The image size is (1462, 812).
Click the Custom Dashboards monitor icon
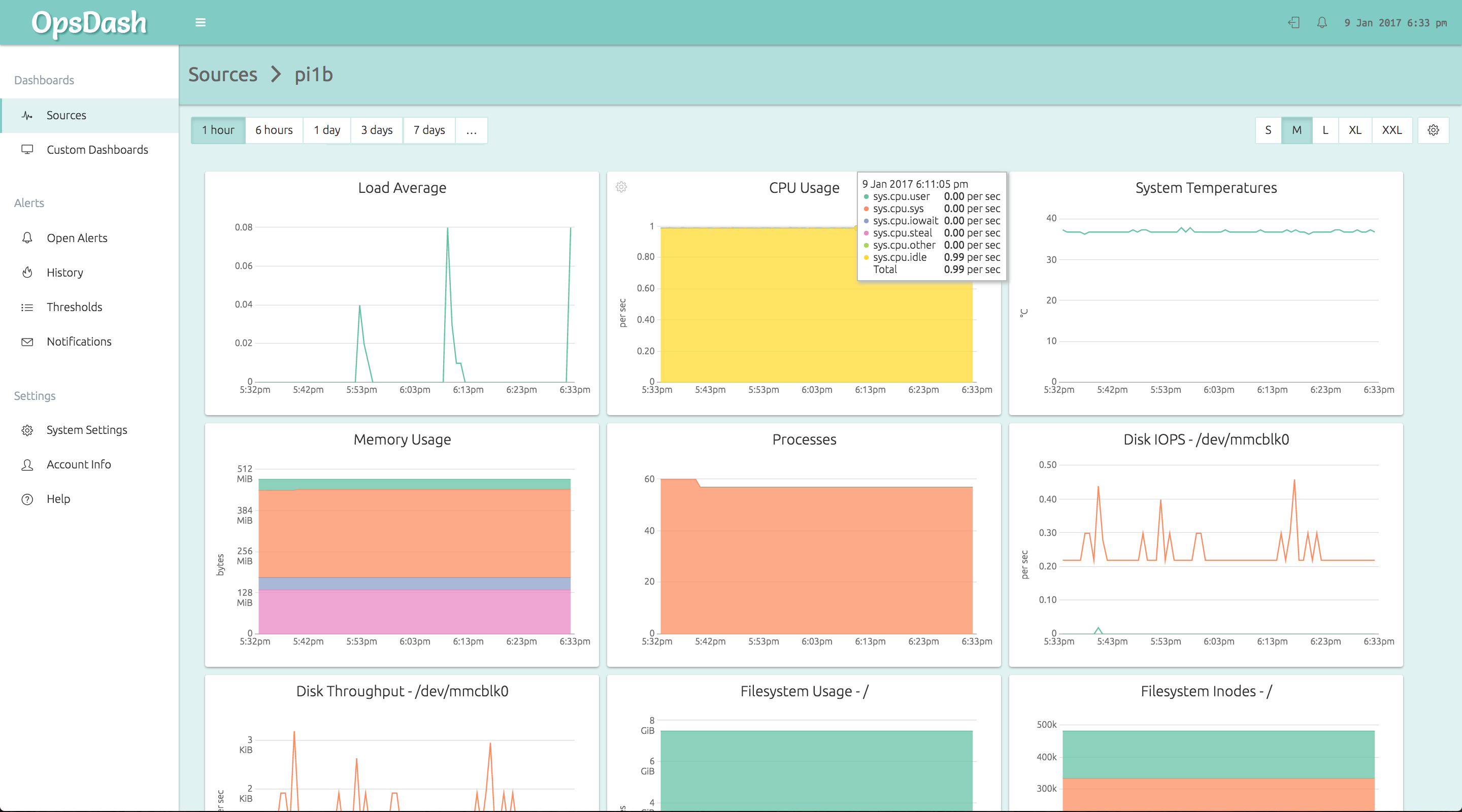point(27,150)
